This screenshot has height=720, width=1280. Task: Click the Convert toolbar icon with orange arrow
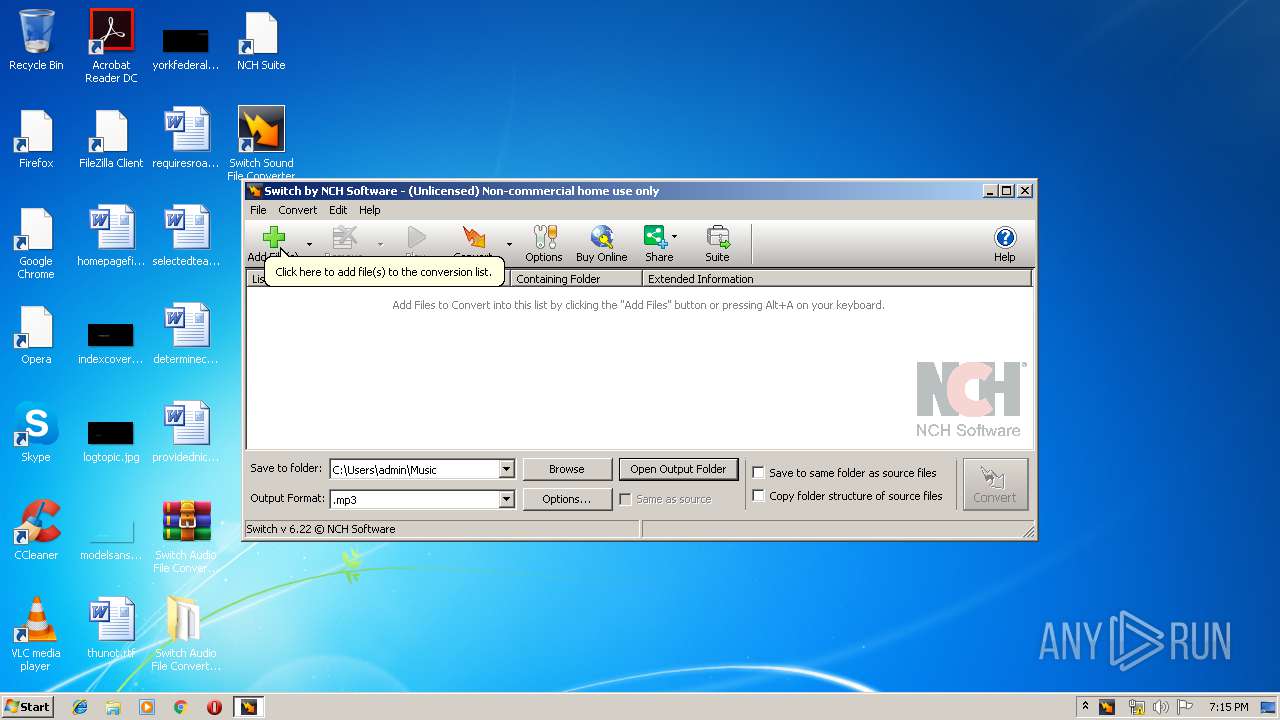pyautogui.click(x=473, y=237)
